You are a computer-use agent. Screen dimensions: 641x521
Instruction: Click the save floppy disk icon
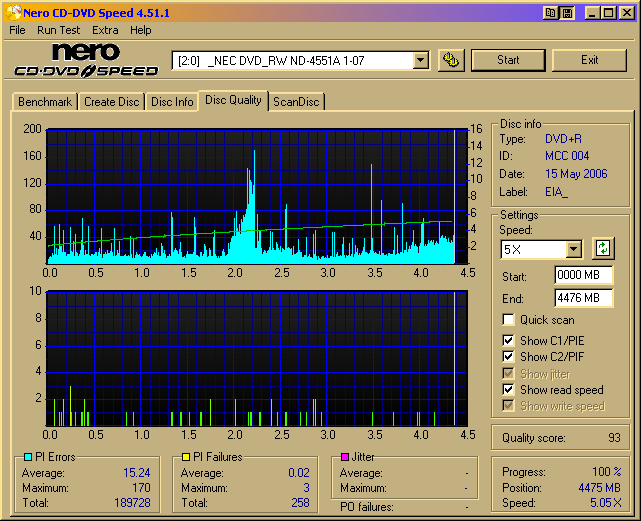pos(567,13)
